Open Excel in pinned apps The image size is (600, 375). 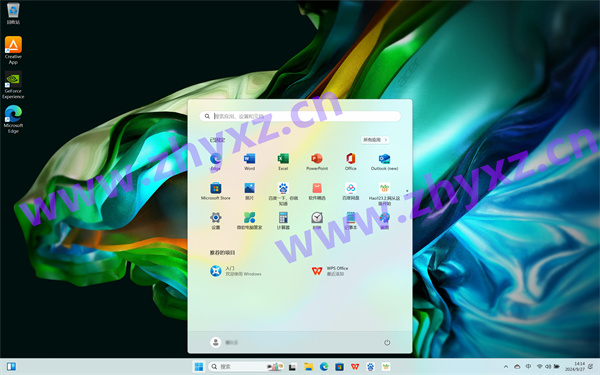pyautogui.click(x=283, y=161)
